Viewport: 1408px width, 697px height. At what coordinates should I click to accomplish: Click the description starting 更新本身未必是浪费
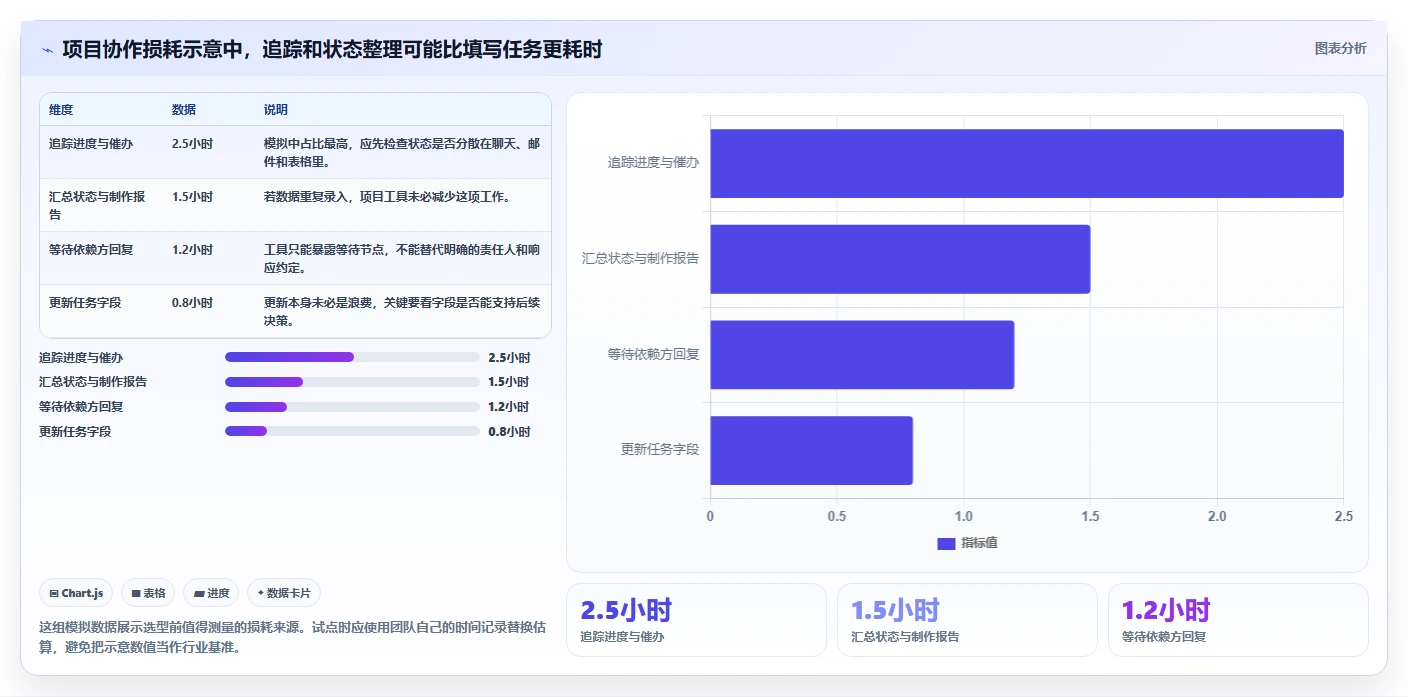(402, 311)
